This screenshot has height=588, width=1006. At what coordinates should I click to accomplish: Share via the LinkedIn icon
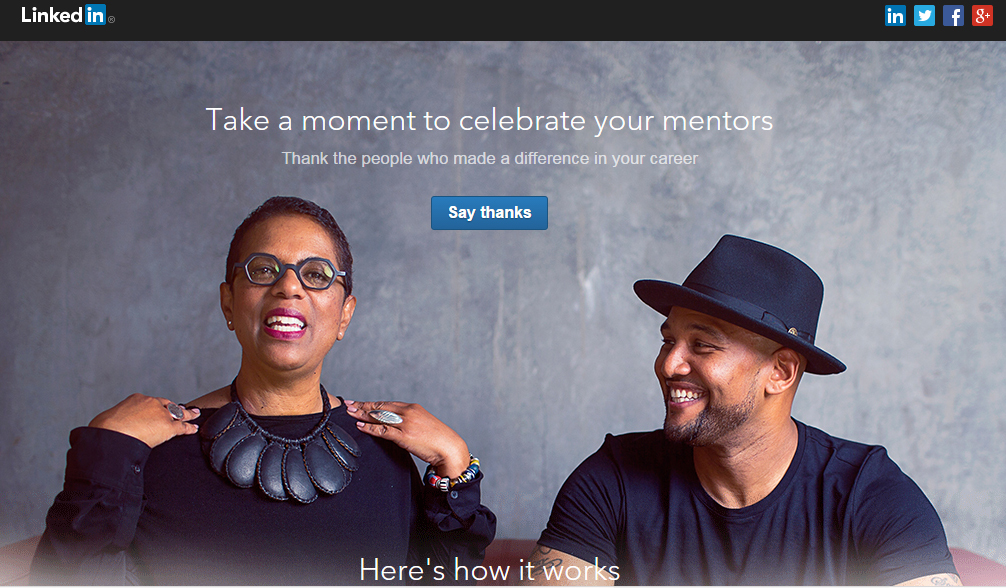895,16
